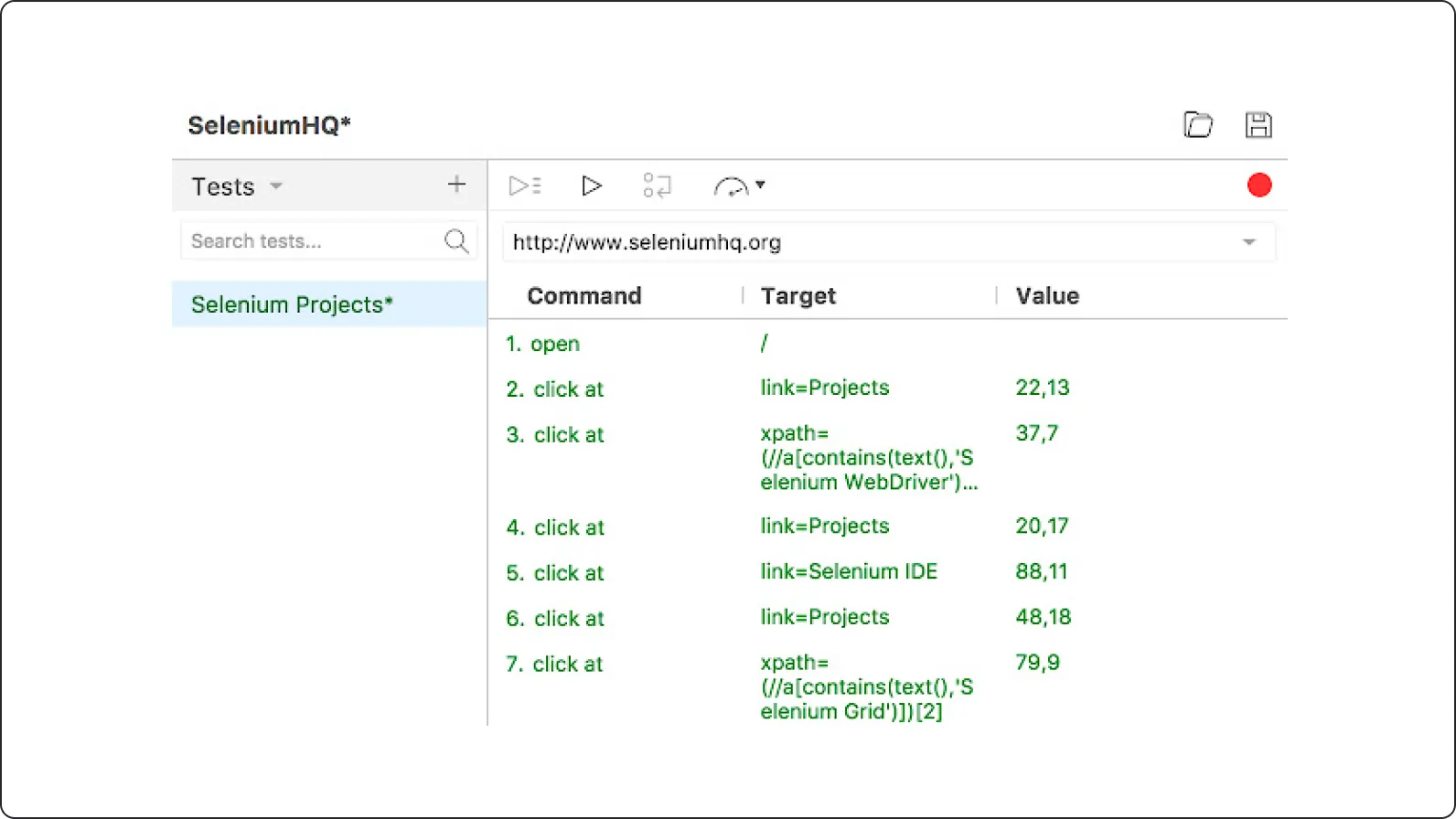
Task: Click the value 48,18 in command 6
Action: pyautogui.click(x=1043, y=618)
